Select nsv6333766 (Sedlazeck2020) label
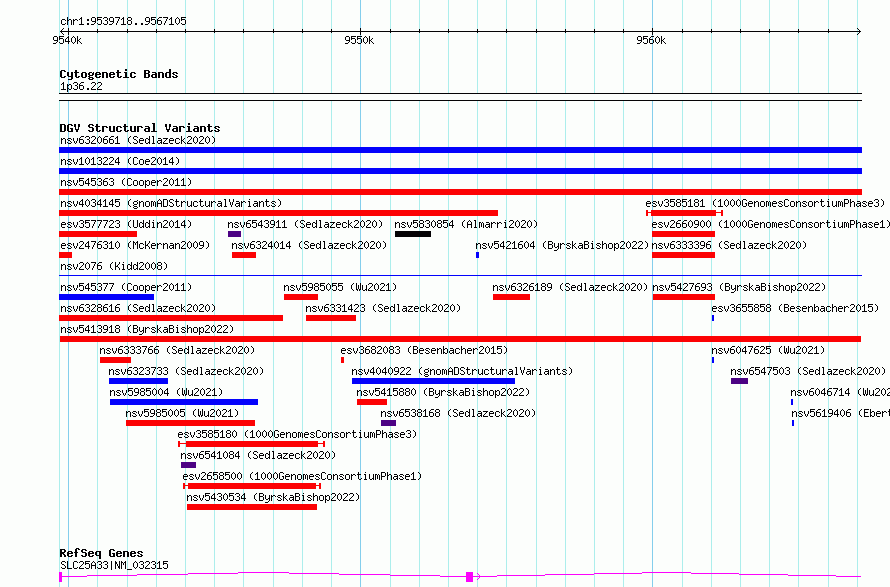Viewport: 890px width, 587px height. pyautogui.click(x=177, y=350)
